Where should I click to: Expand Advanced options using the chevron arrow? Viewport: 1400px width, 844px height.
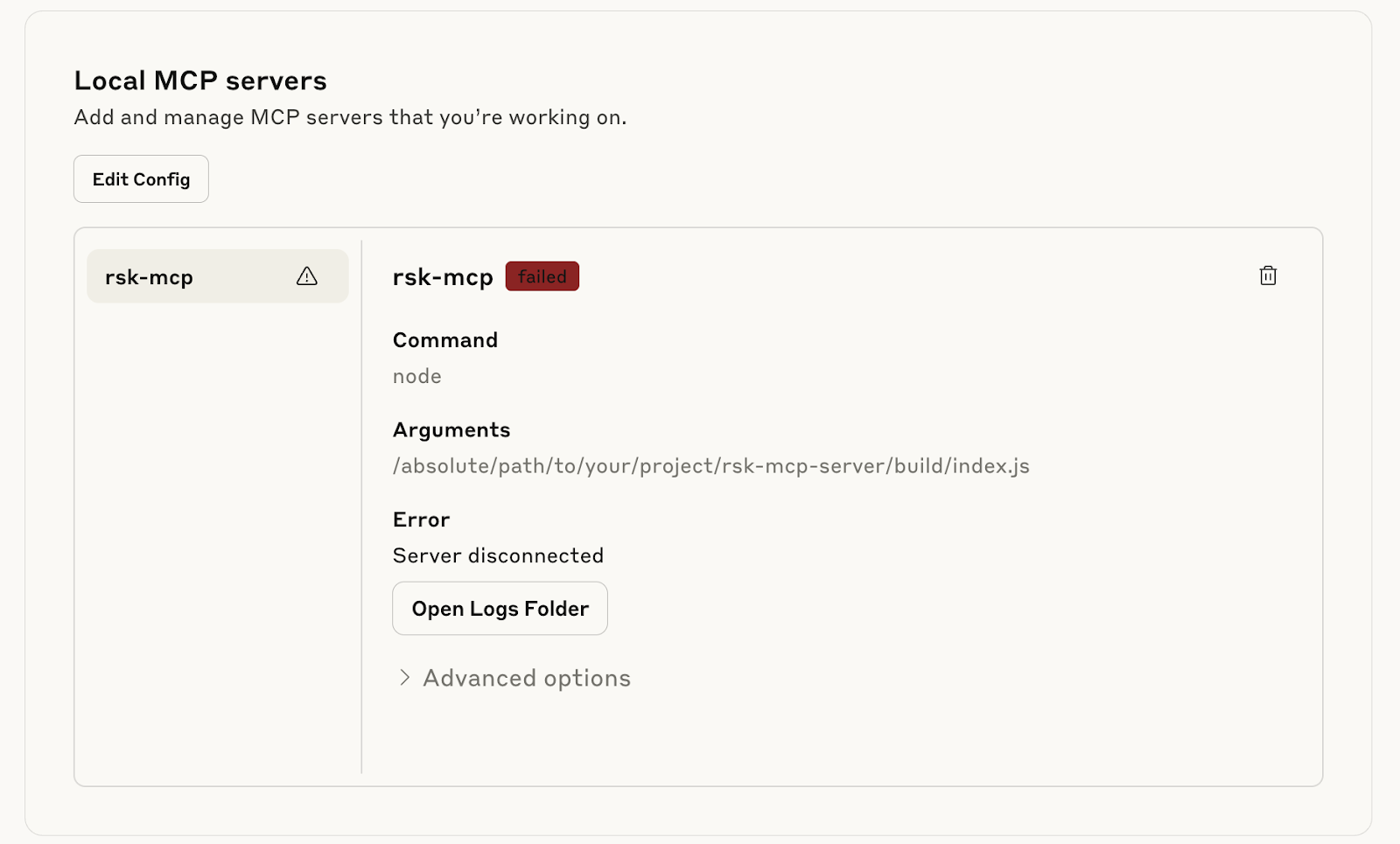[404, 678]
